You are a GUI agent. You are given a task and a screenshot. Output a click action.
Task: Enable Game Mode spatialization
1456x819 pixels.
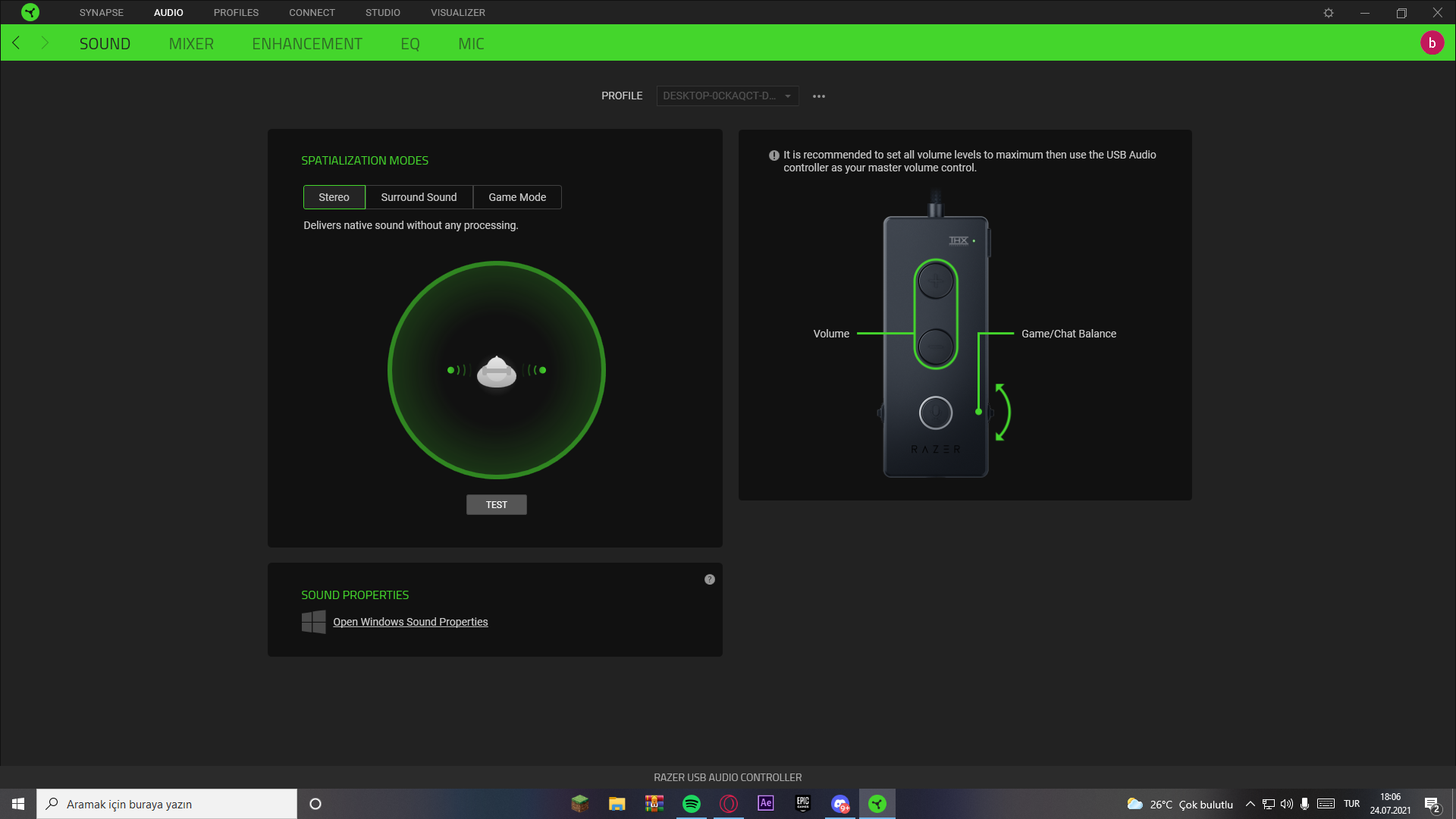517,197
